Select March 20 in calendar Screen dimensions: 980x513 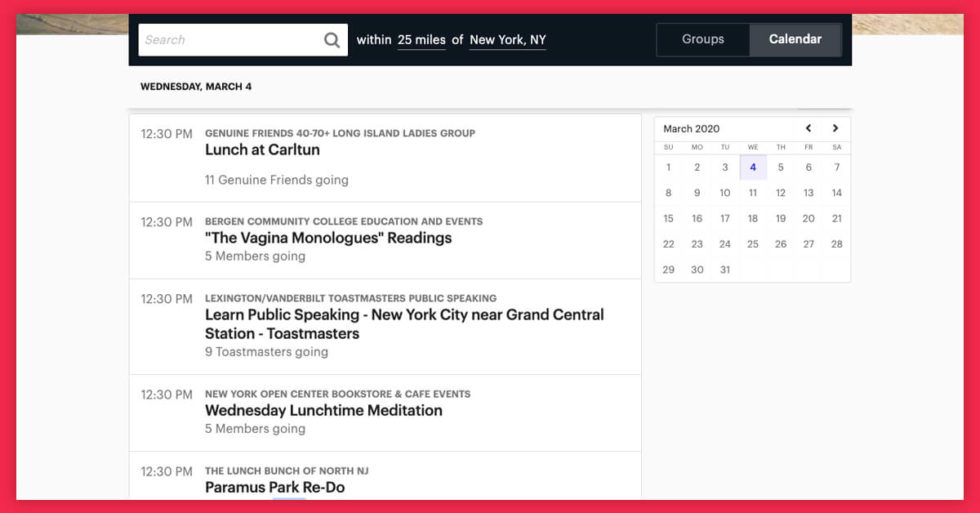coord(809,219)
